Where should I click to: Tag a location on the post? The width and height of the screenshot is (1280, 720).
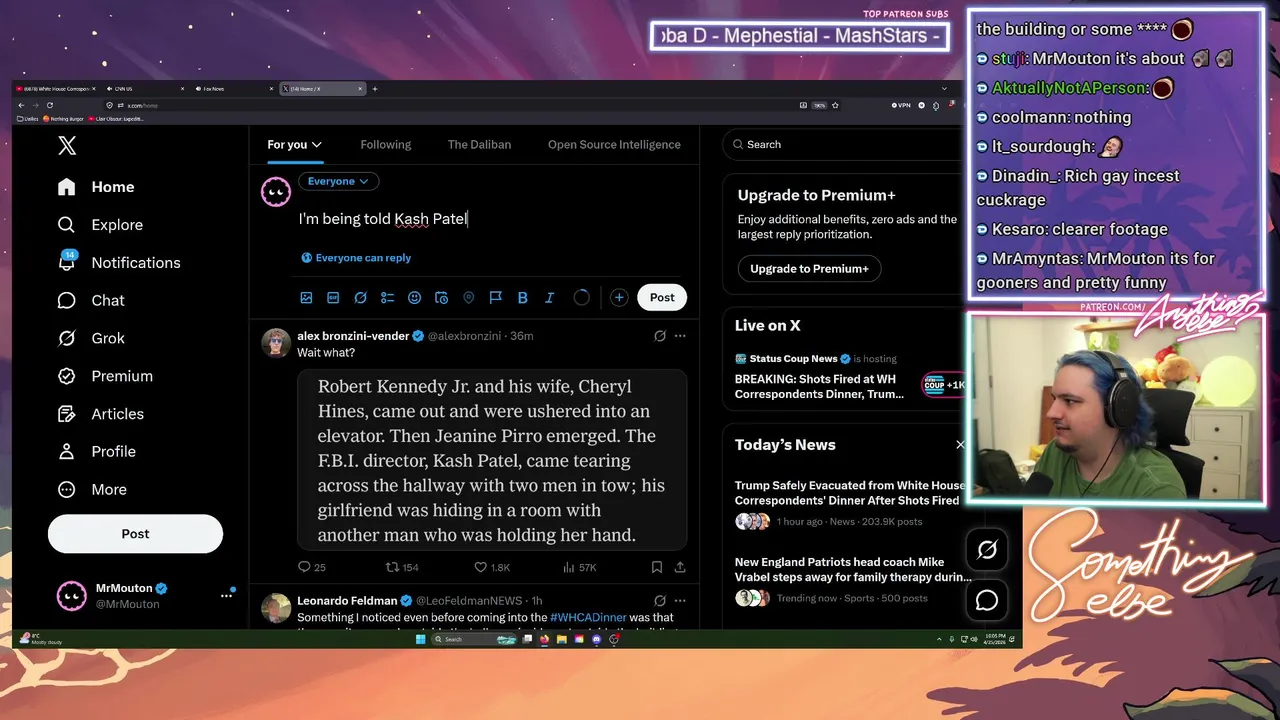468,298
